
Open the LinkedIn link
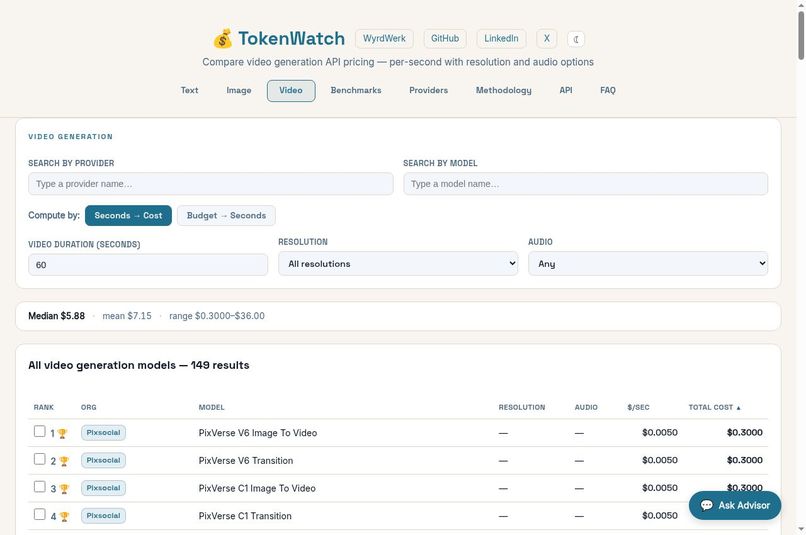[501, 39]
